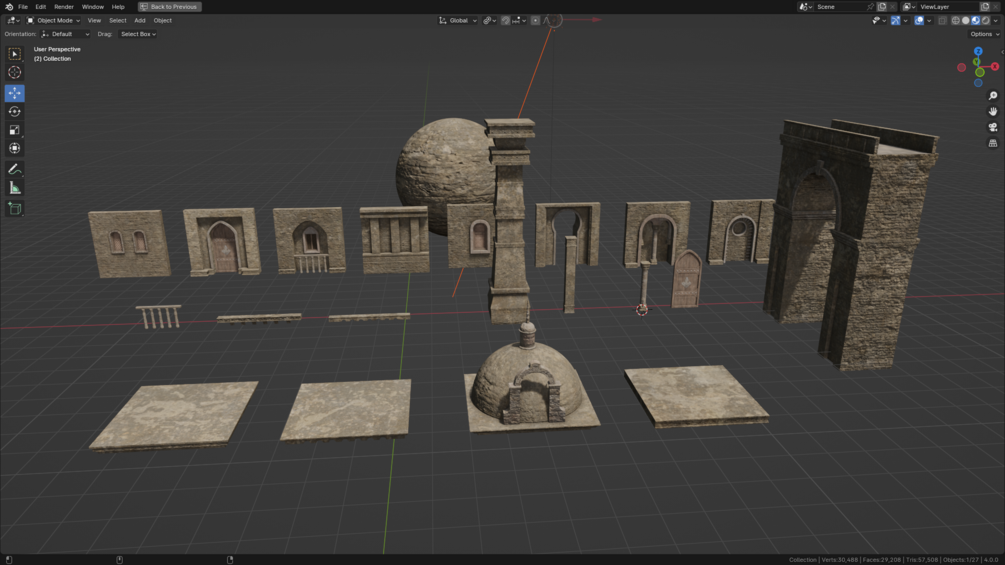The width and height of the screenshot is (1005, 565).
Task: Open object visibility filter dropdown
Action: coord(878,20)
